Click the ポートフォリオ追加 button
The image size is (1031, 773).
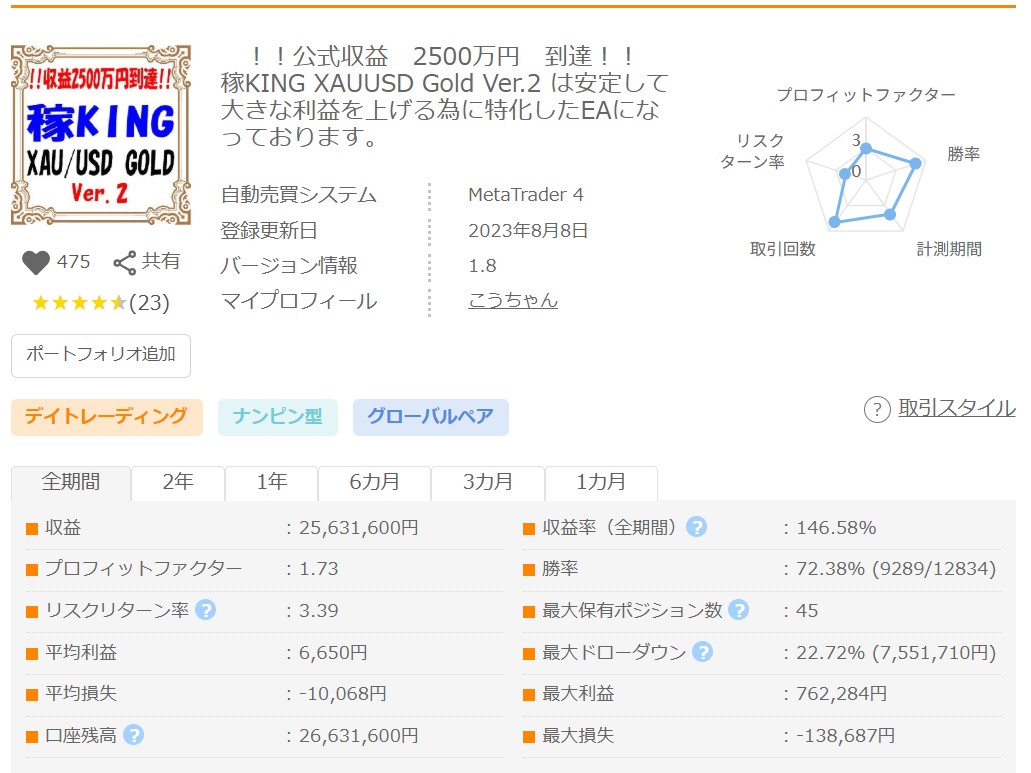pos(100,355)
